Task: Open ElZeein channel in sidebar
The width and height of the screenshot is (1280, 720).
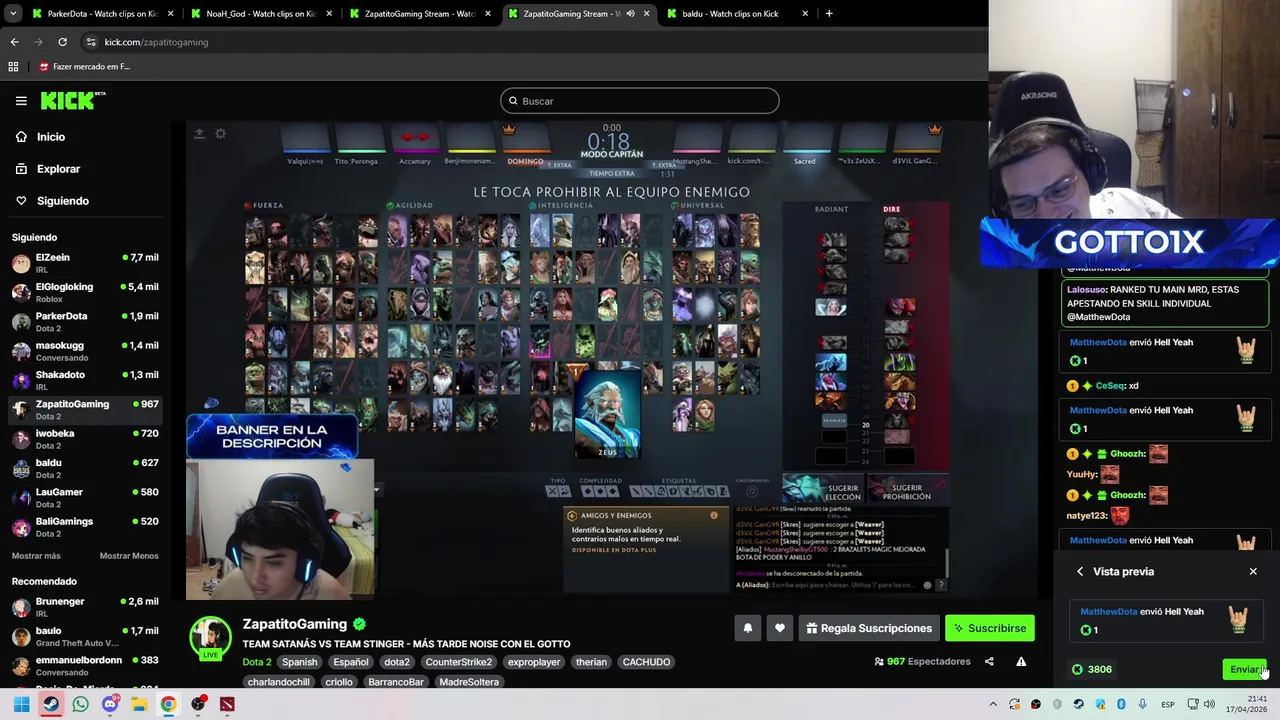Action: pyautogui.click(x=85, y=262)
